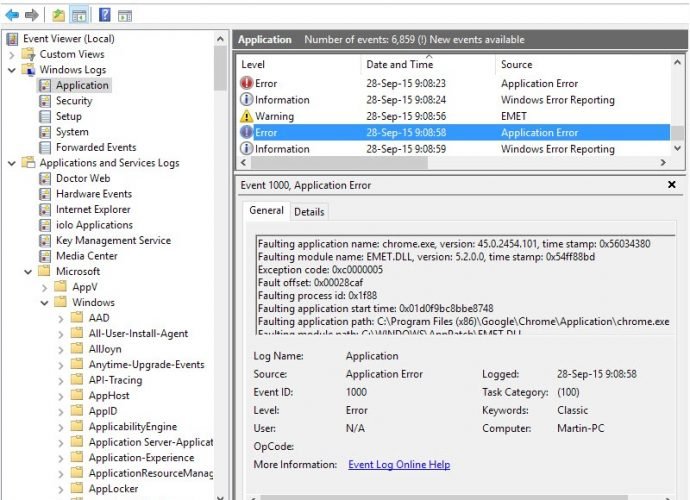Click the event list scroll left arrow

[244, 162]
